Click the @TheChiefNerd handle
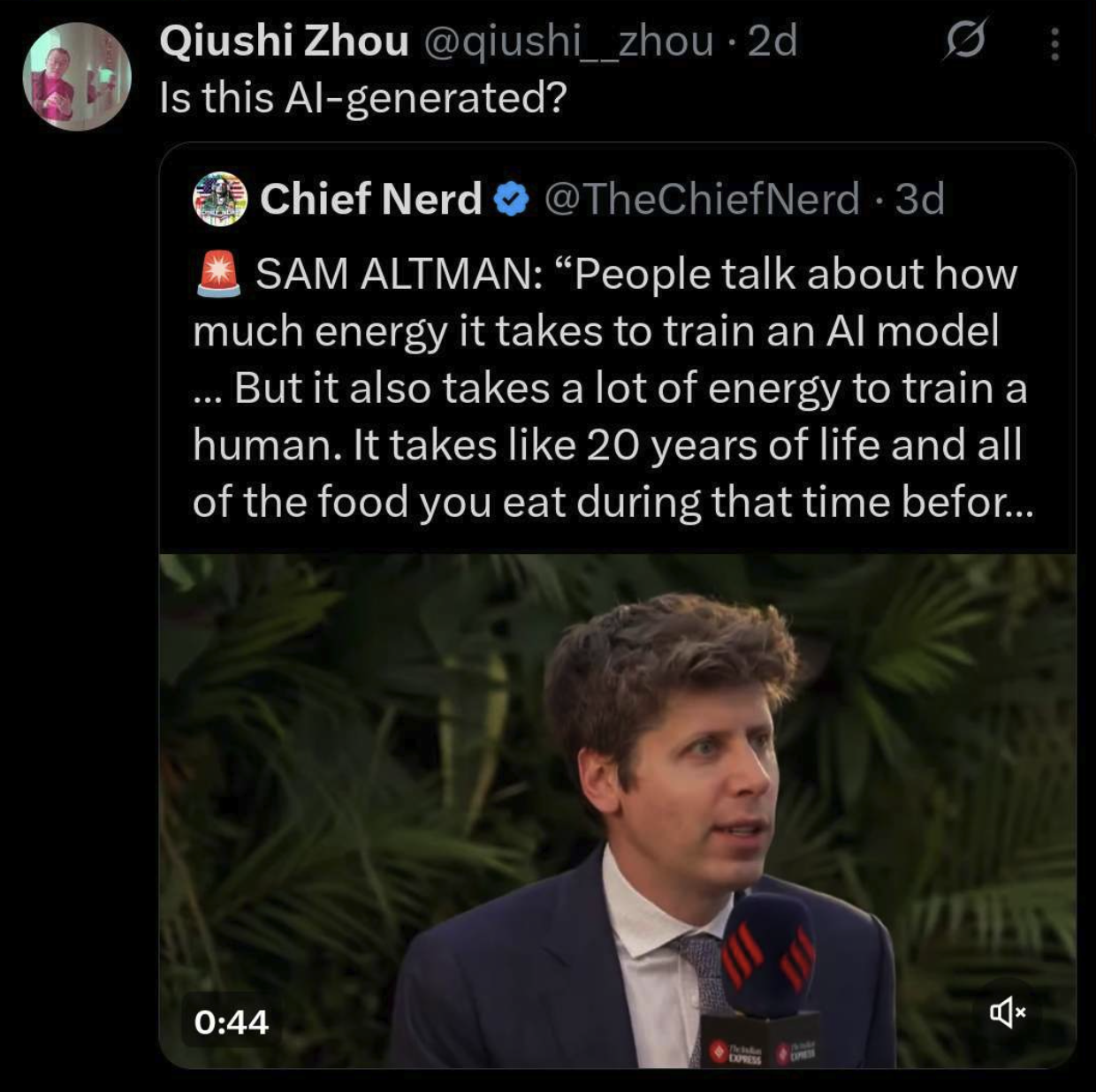This screenshot has height=1092, width=1096. coord(702,199)
